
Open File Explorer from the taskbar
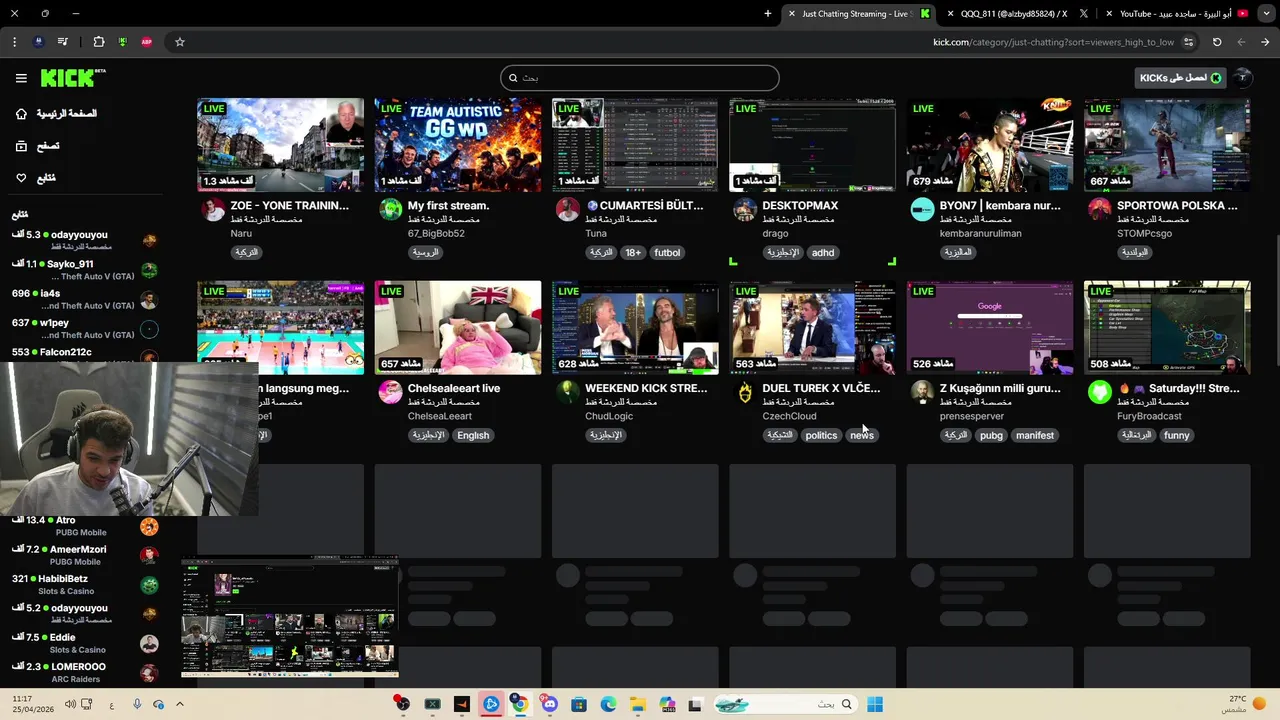click(x=637, y=704)
